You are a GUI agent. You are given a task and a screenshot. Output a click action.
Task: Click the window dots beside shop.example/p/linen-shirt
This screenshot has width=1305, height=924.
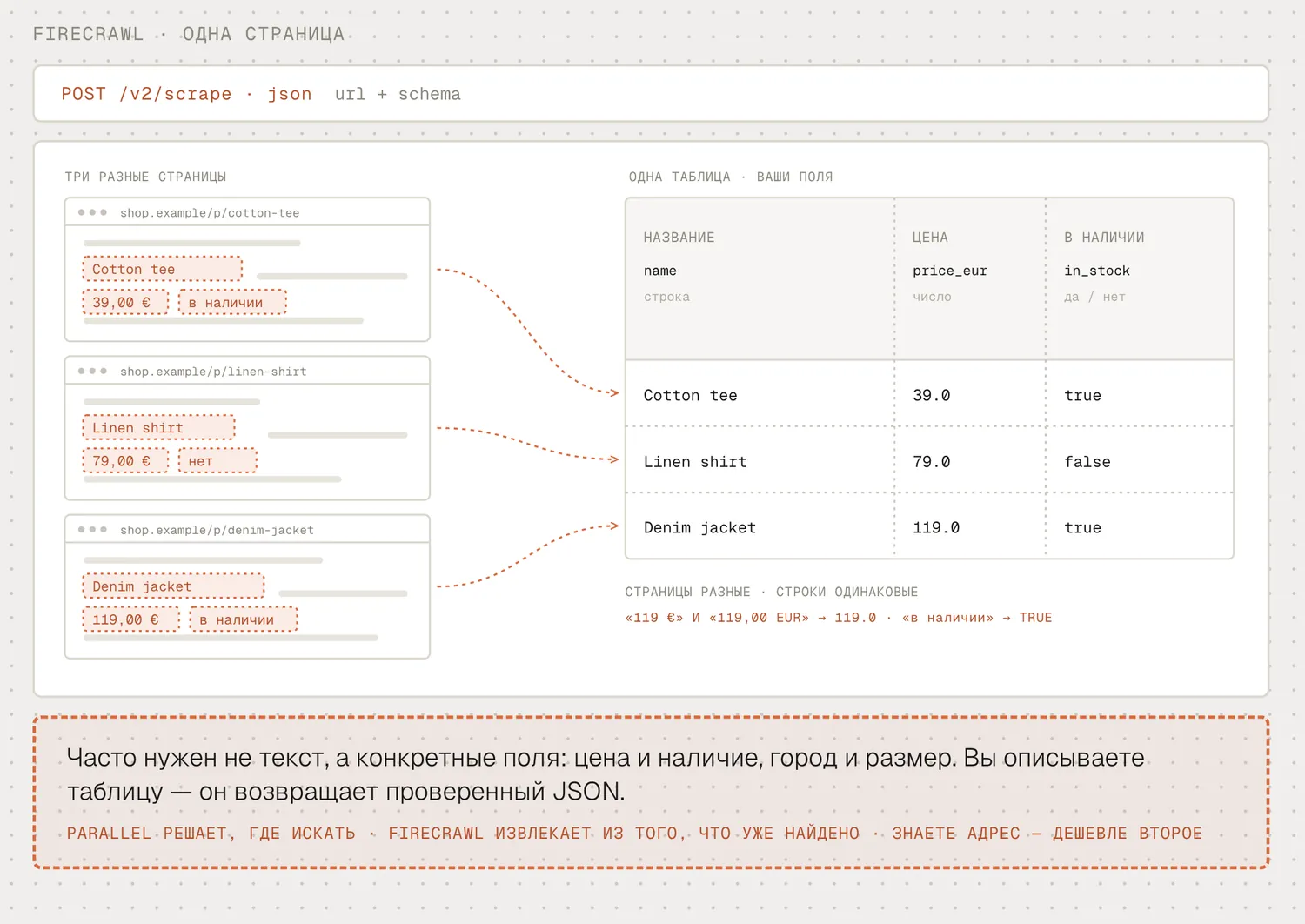(92, 372)
